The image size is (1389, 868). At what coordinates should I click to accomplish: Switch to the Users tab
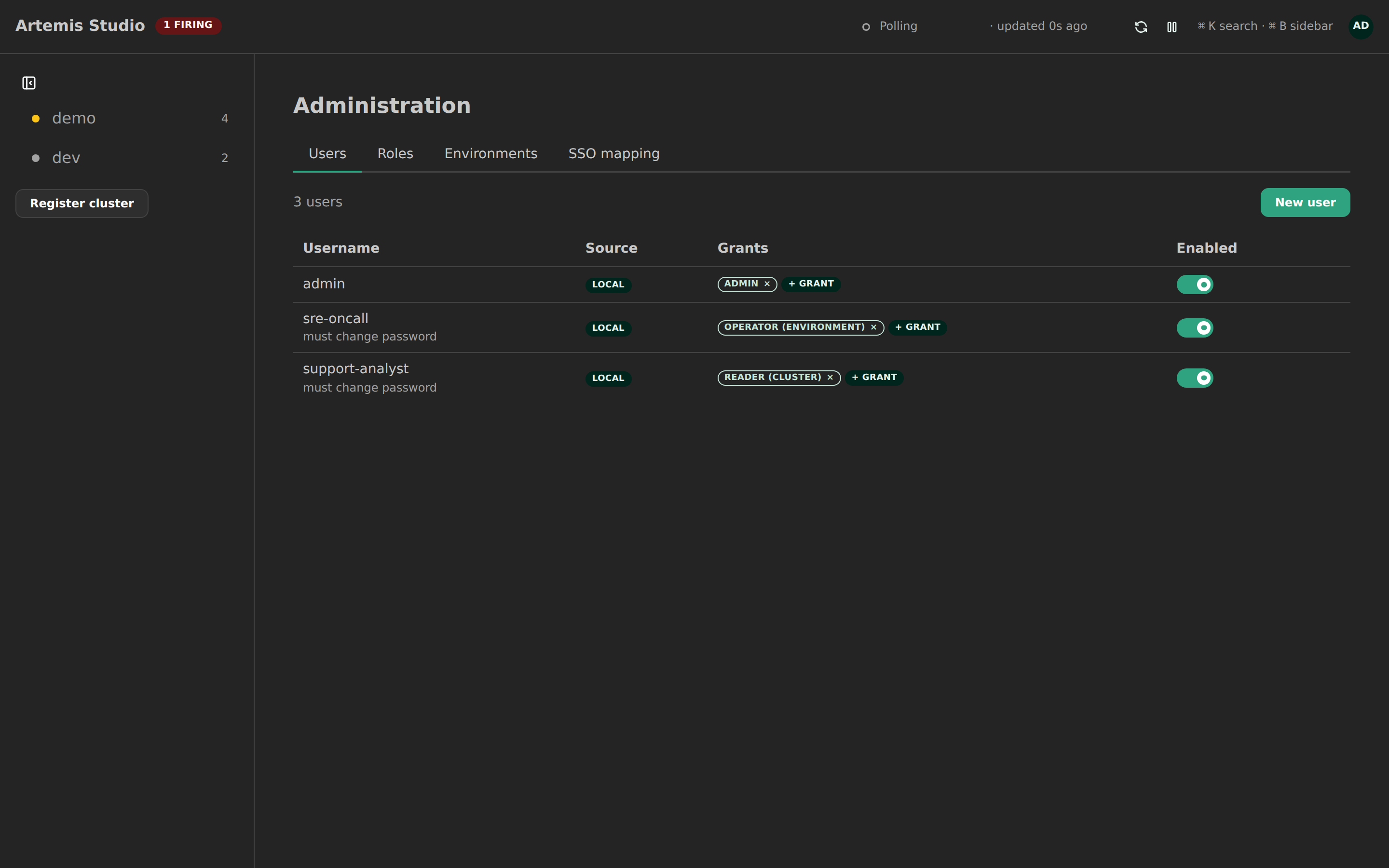(327, 154)
